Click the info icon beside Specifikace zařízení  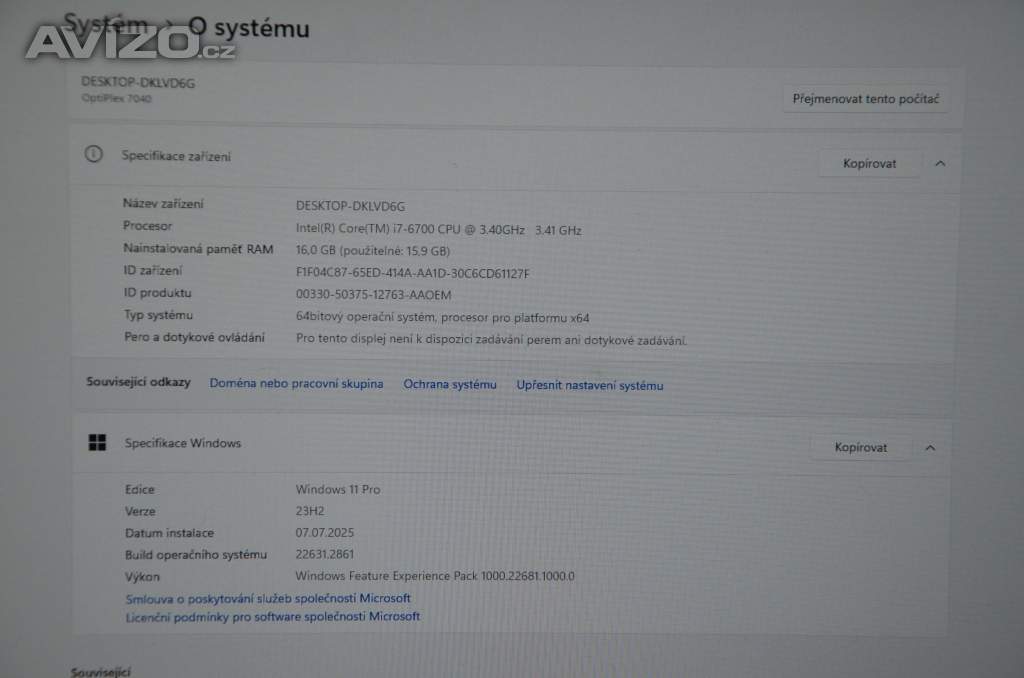[x=93, y=154]
